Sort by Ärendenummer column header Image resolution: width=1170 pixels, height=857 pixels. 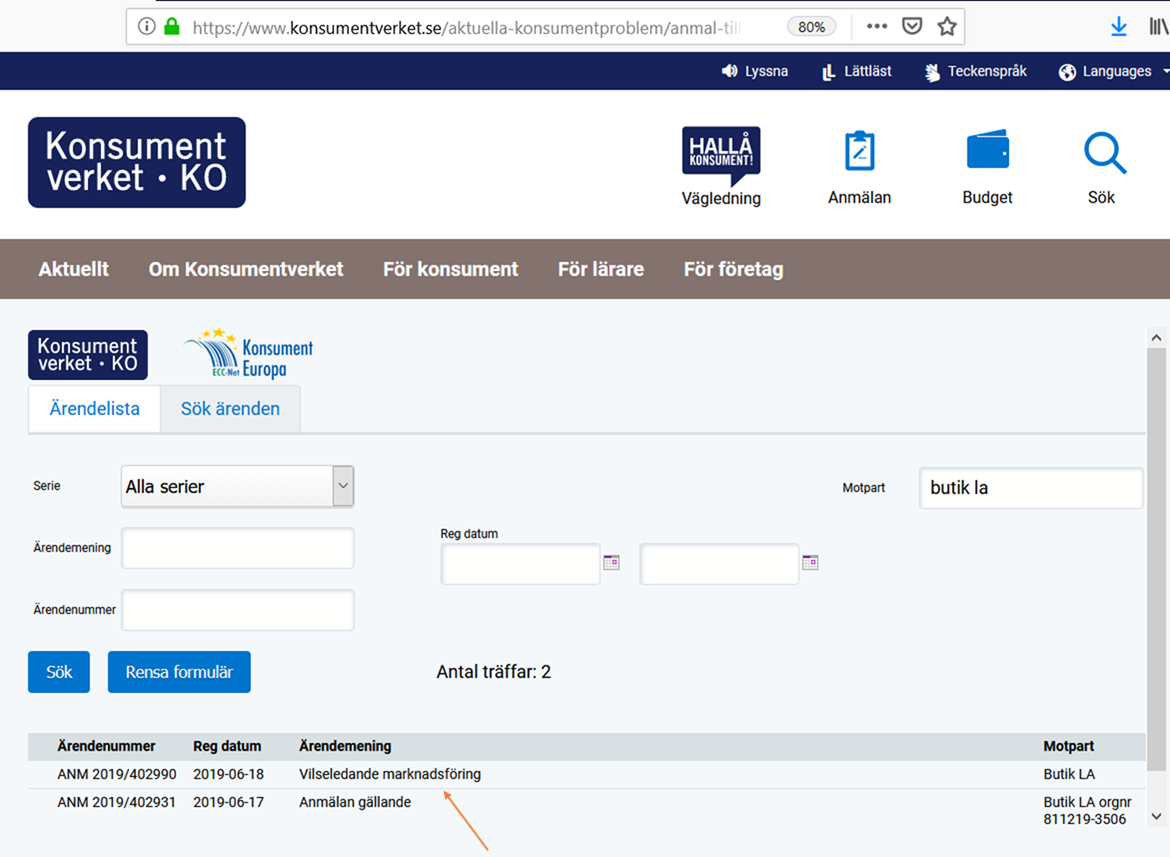[106, 746]
